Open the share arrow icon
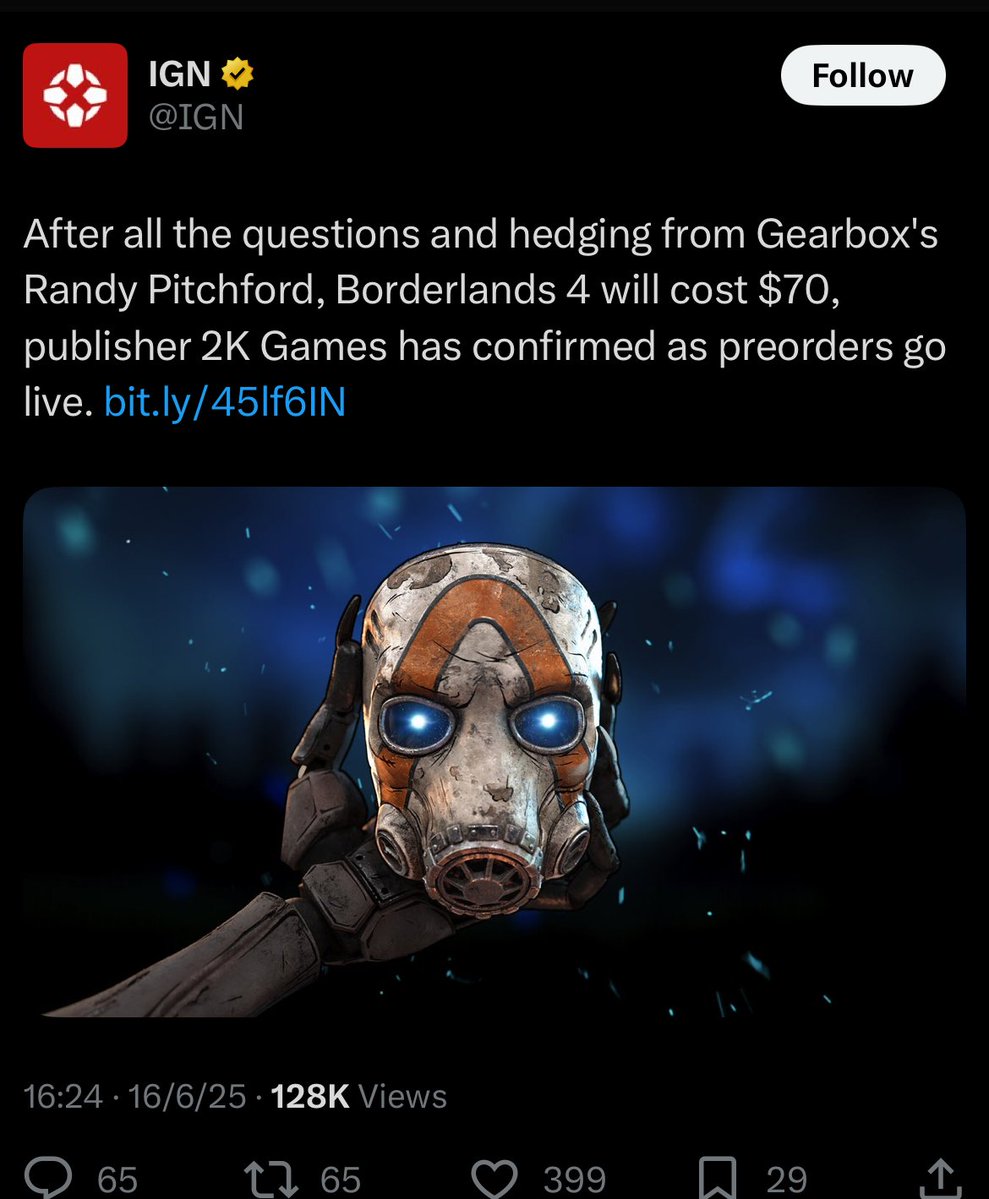This screenshot has width=989, height=1199. pyautogui.click(x=941, y=1178)
